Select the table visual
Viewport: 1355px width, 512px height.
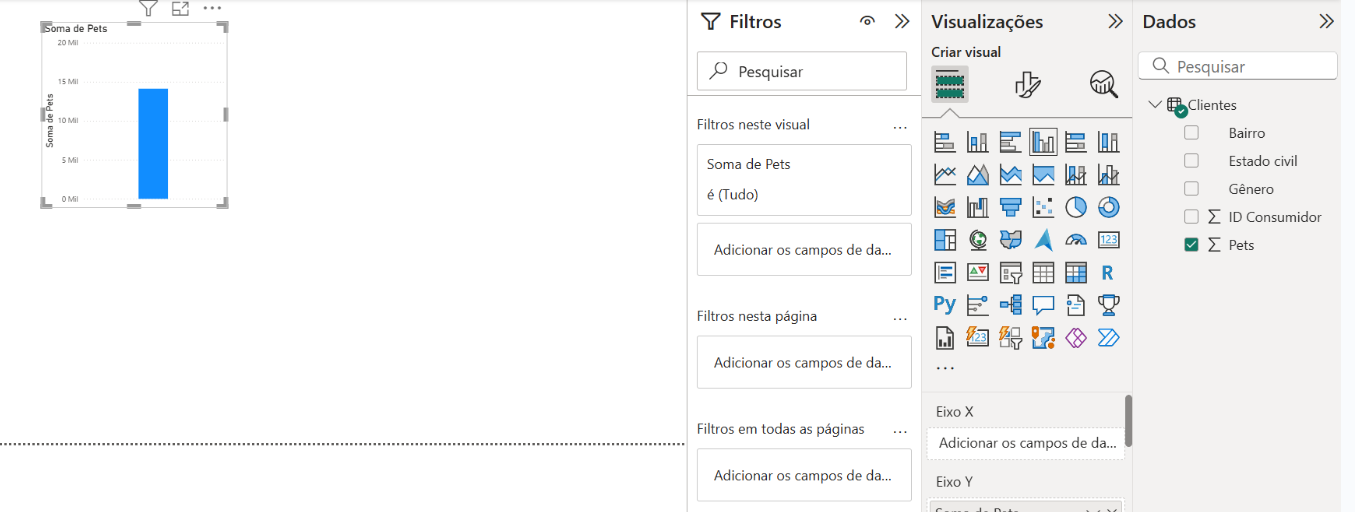(1043, 272)
